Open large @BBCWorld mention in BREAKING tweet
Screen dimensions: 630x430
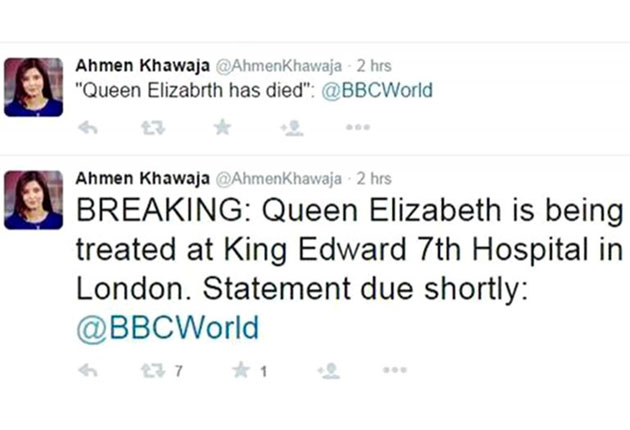point(167,328)
